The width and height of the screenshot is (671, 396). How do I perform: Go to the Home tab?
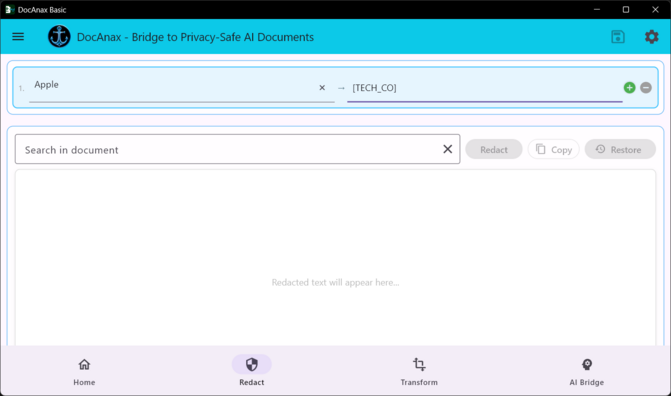84,371
